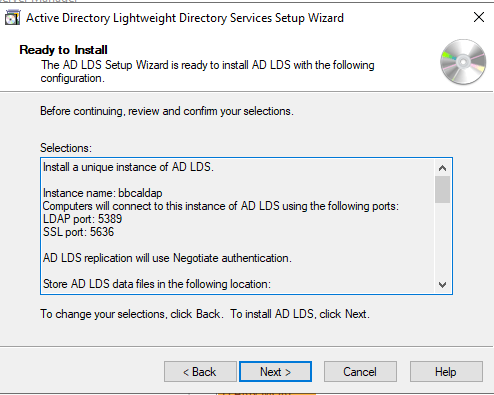Click the up arrow of the Selections scrollbar
This screenshot has height=395, width=494.
[x=442, y=168]
